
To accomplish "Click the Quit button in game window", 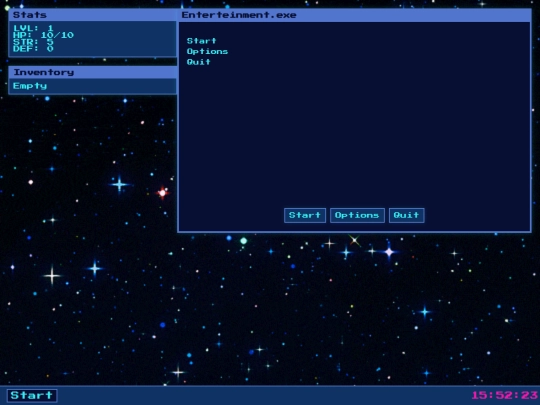I will click(x=406, y=215).
